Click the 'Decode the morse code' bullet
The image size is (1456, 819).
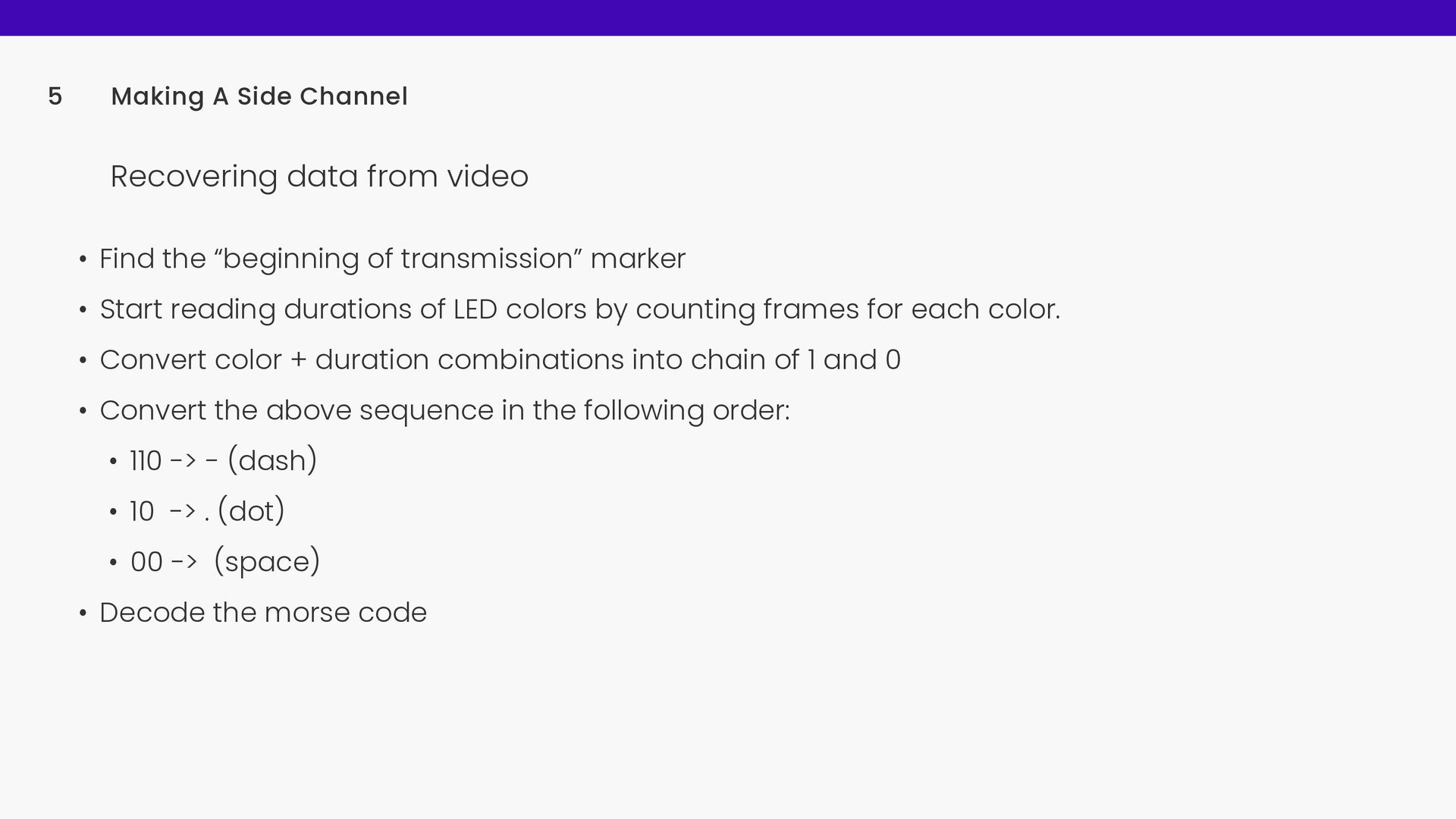pos(263,612)
